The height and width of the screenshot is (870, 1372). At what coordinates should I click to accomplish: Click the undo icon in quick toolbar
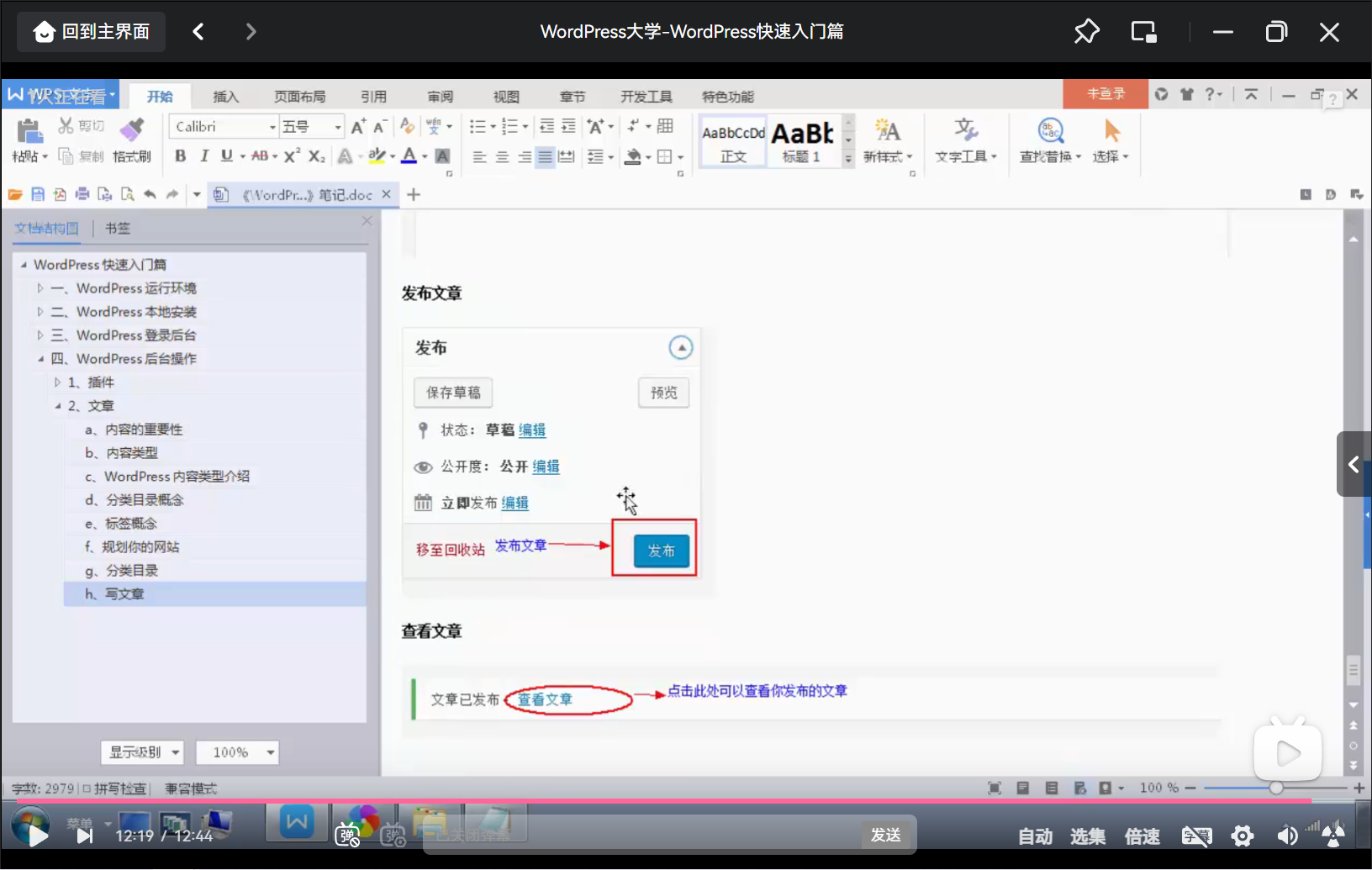coord(150,195)
